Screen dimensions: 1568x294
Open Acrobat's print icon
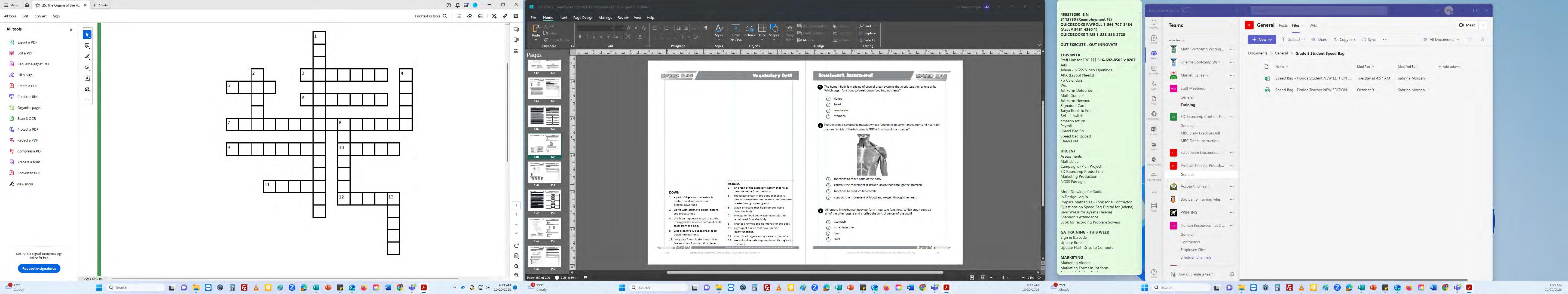[481, 16]
